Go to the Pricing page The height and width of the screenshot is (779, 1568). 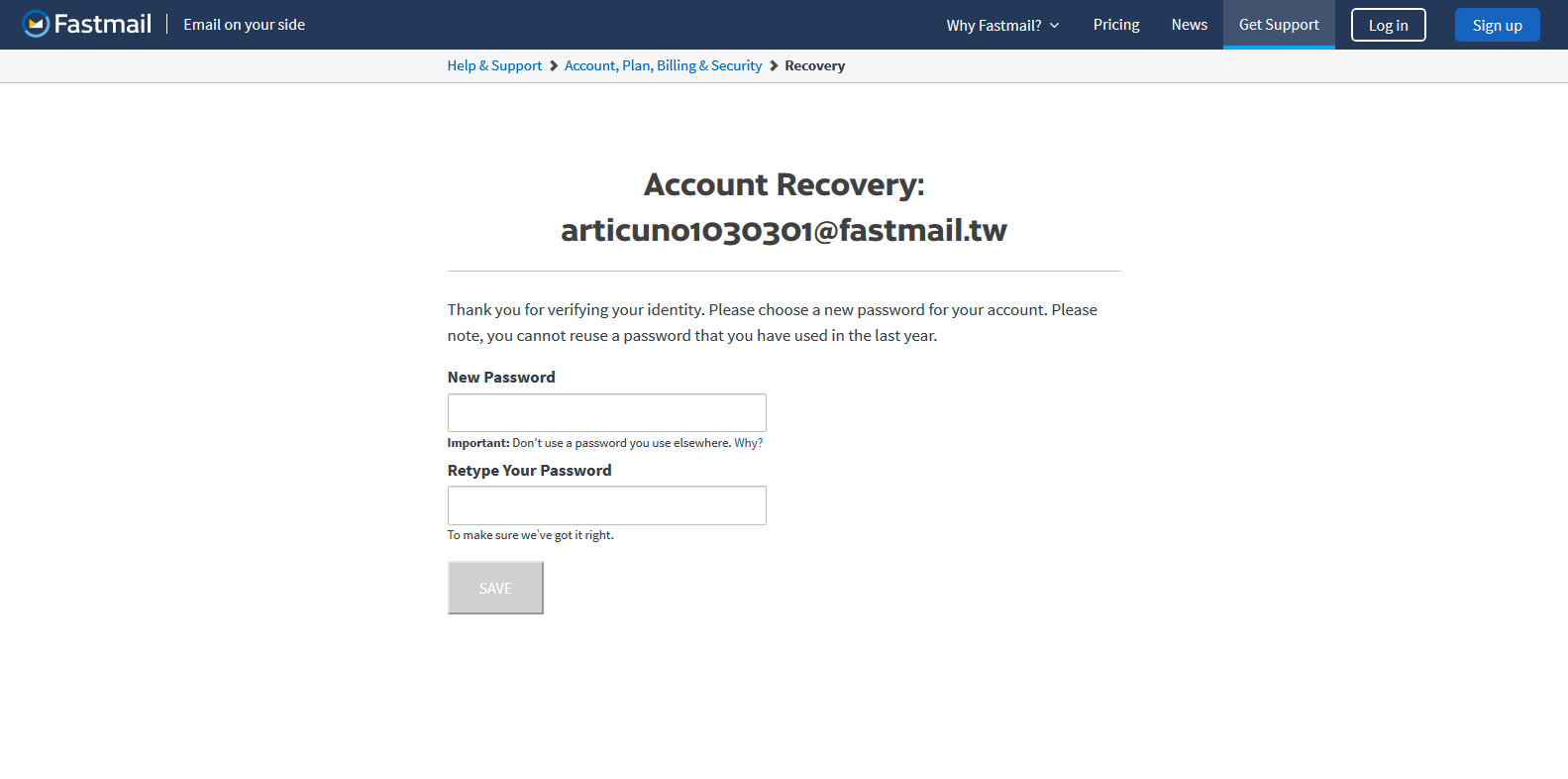click(x=1116, y=25)
